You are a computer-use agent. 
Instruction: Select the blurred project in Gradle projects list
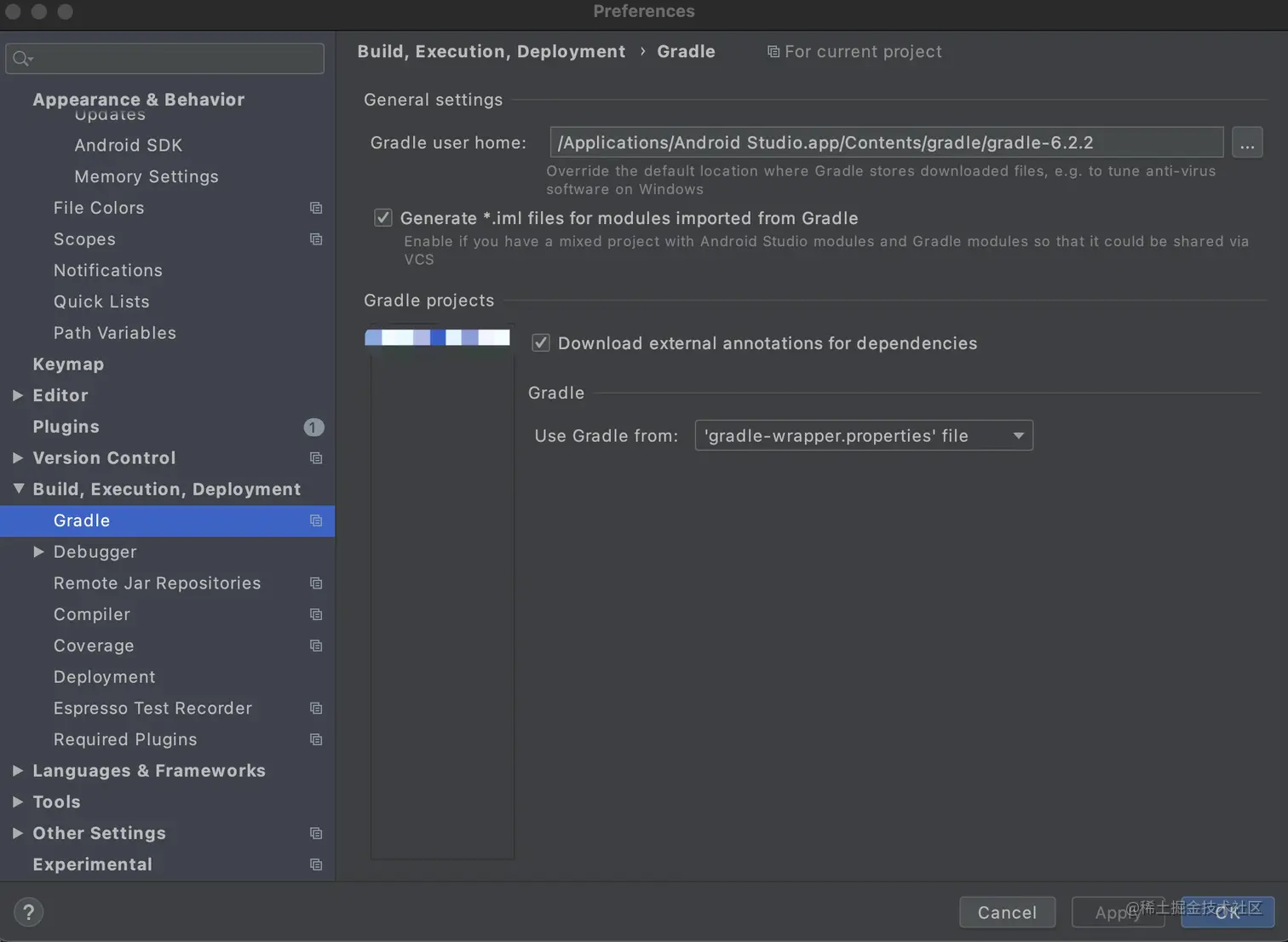point(437,337)
